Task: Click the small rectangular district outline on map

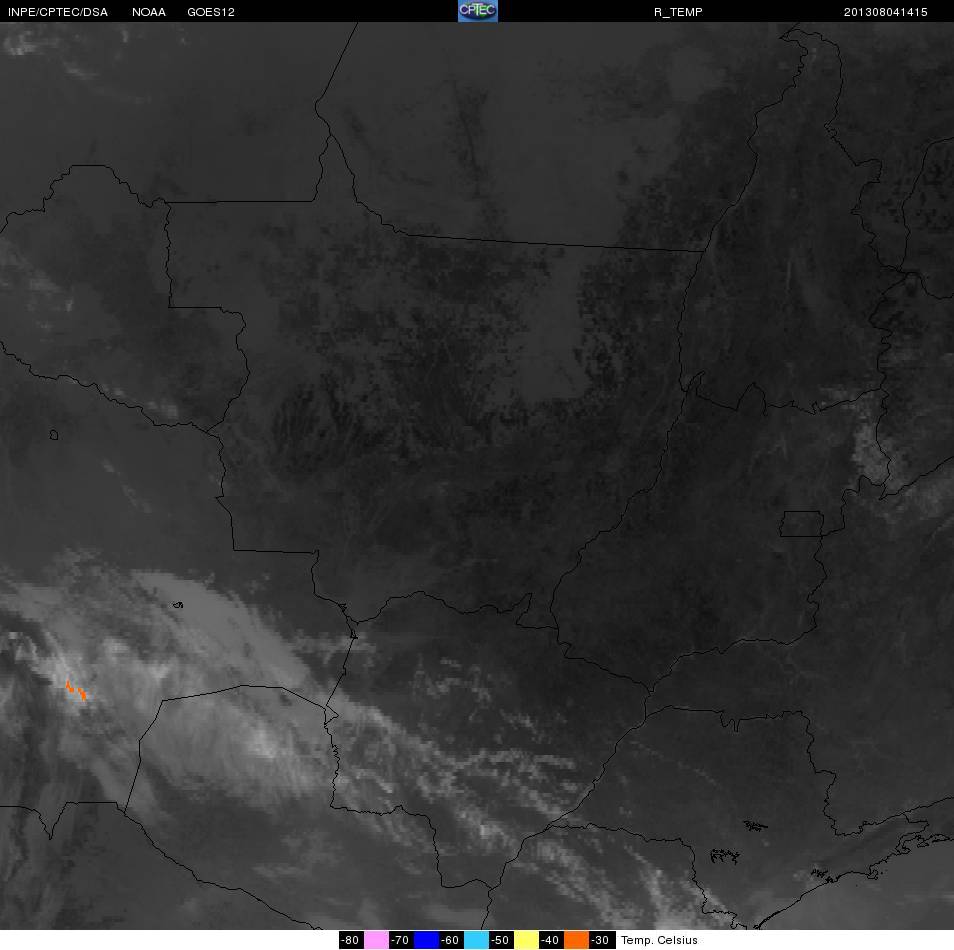Action: [x=802, y=524]
